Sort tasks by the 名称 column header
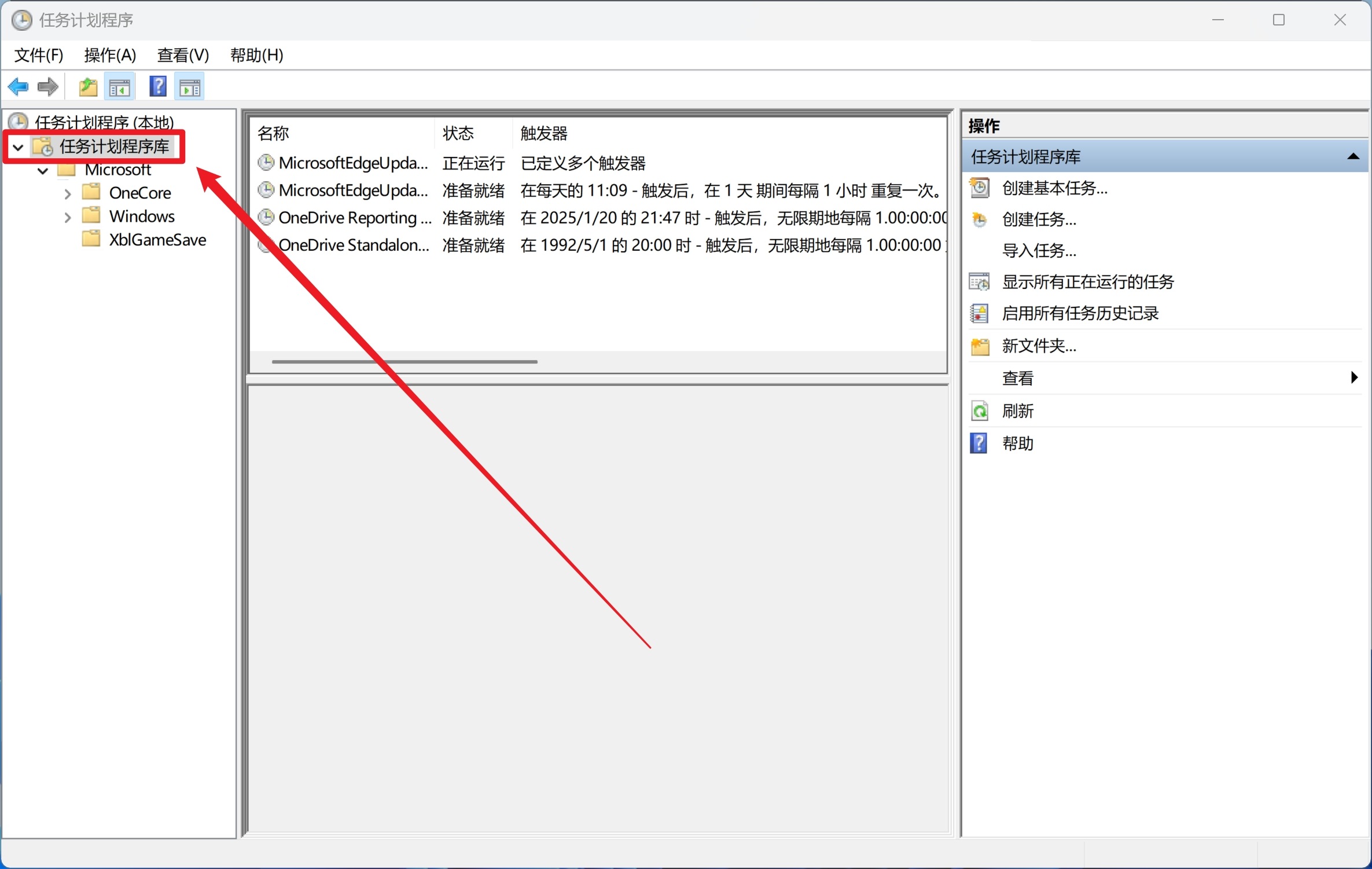The image size is (1372, 869). coord(342,133)
